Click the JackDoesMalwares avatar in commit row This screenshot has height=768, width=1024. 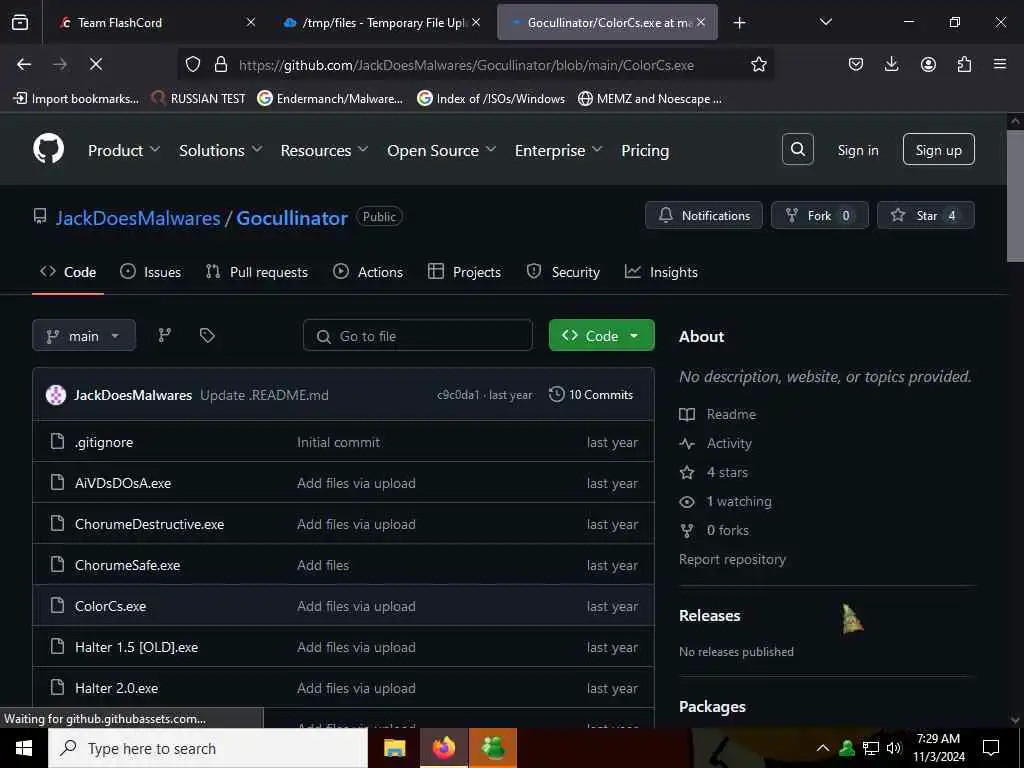point(56,394)
